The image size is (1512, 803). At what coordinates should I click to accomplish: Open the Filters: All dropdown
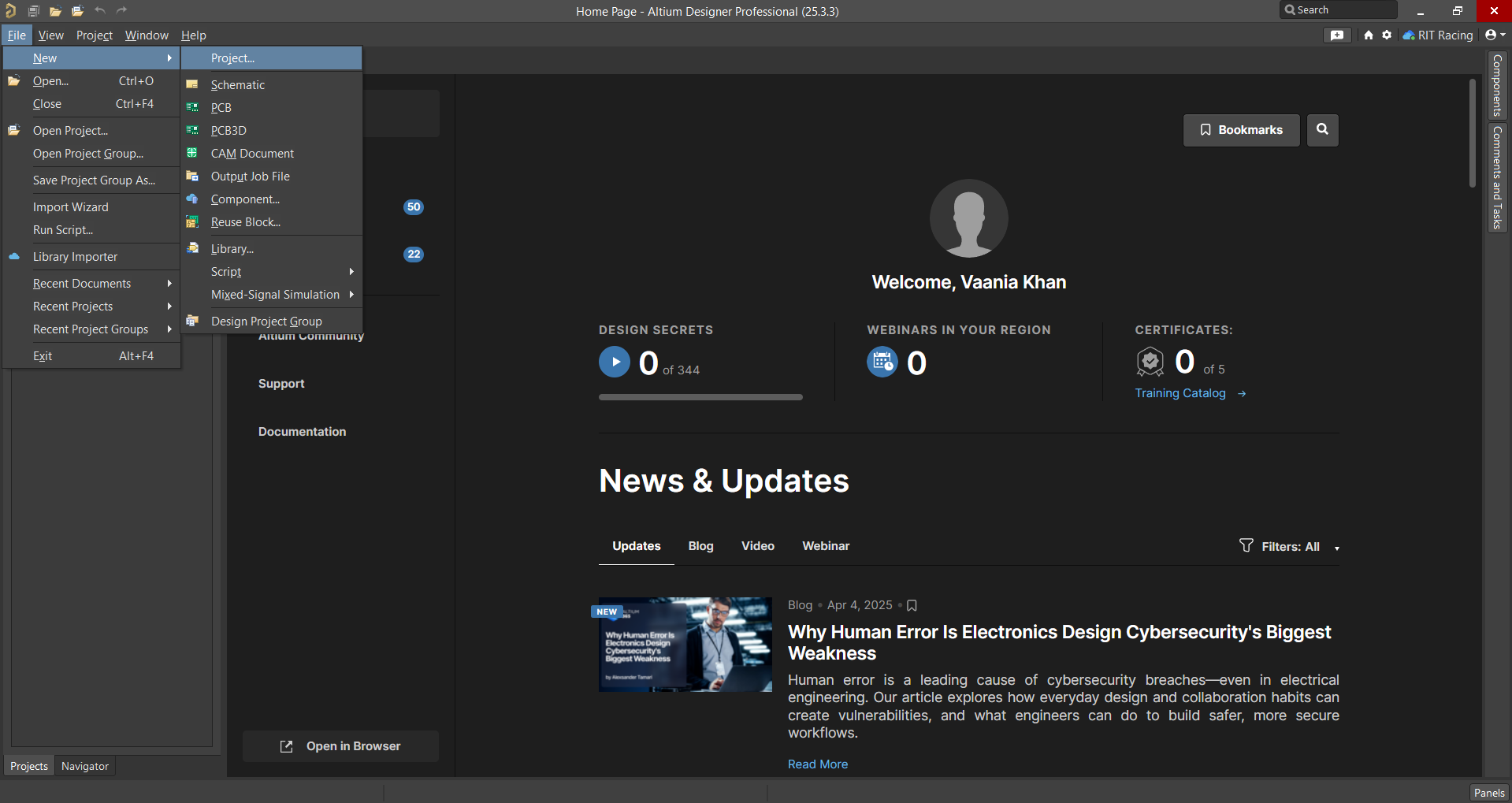[x=1289, y=546]
